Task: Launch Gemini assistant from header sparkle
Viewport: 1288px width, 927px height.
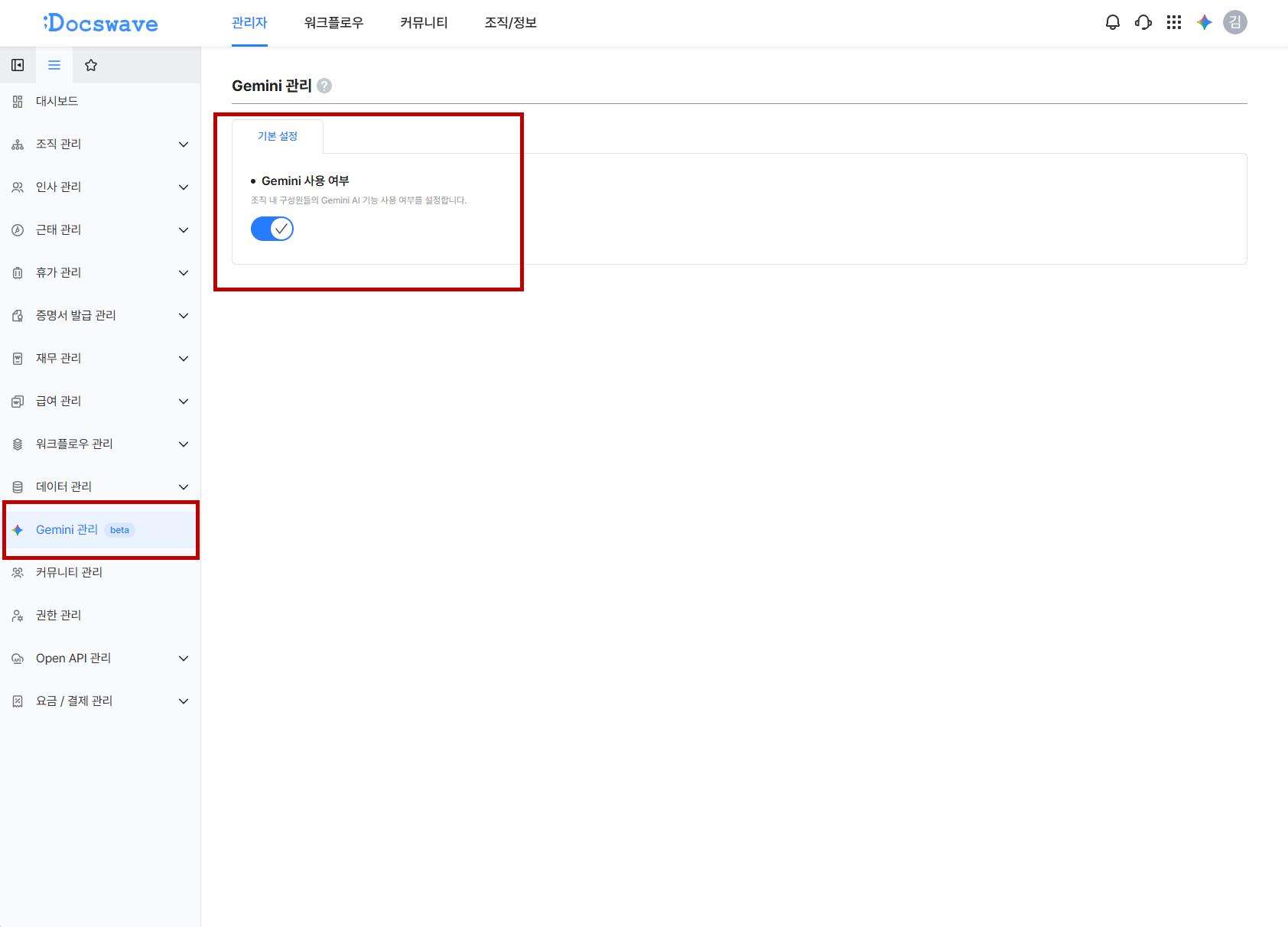Action: pyautogui.click(x=1205, y=22)
